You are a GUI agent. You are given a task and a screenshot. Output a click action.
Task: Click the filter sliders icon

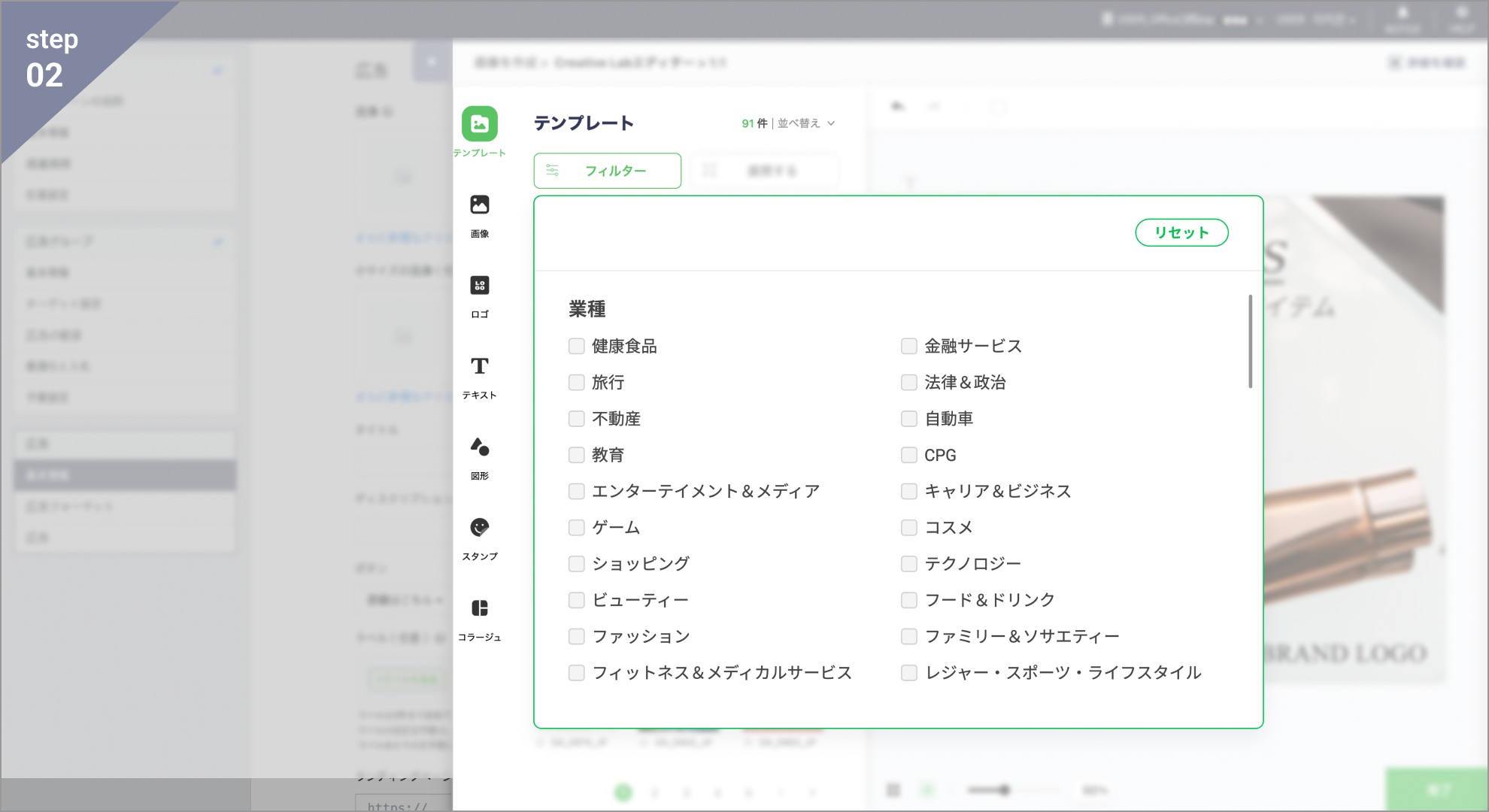(553, 171)
